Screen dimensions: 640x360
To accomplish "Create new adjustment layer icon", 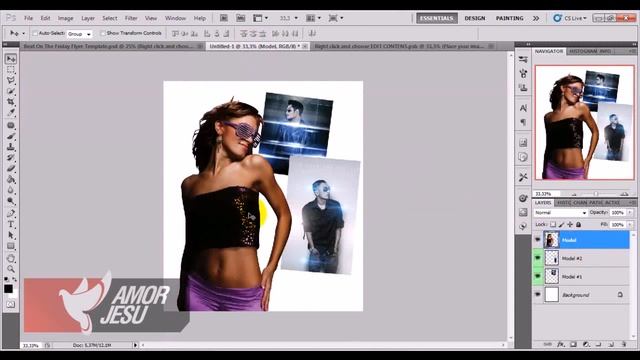I will coord(586,344).
